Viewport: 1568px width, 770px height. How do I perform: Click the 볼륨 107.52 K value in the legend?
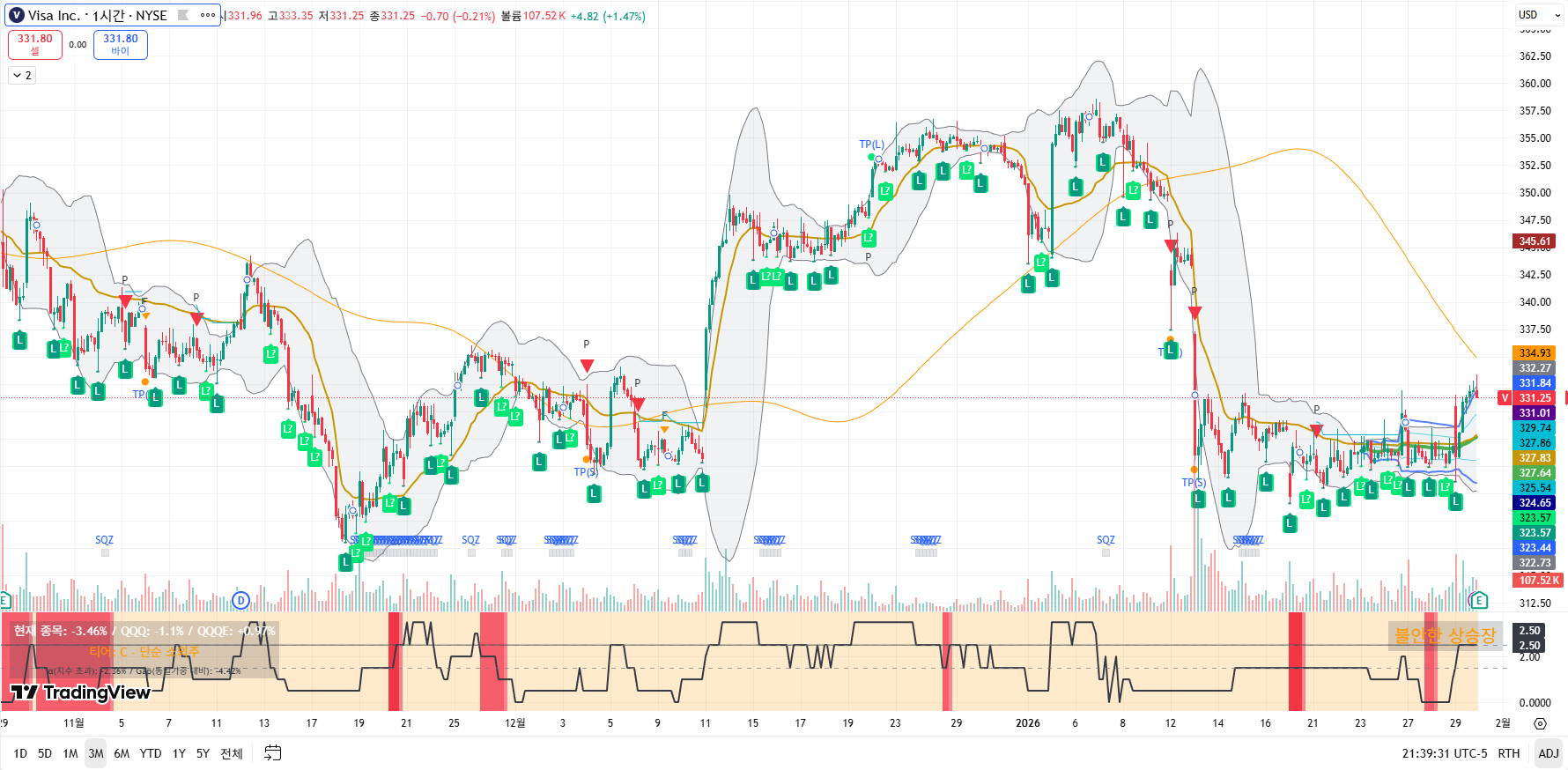click(534, 16)
